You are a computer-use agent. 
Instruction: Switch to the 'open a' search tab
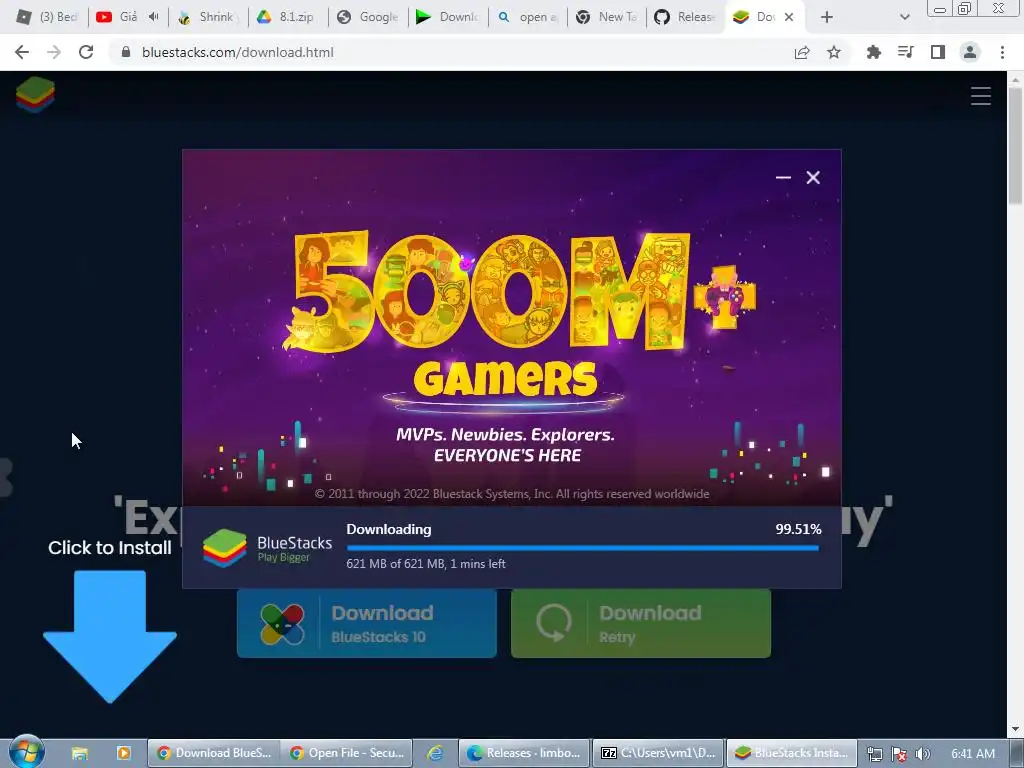528,17
